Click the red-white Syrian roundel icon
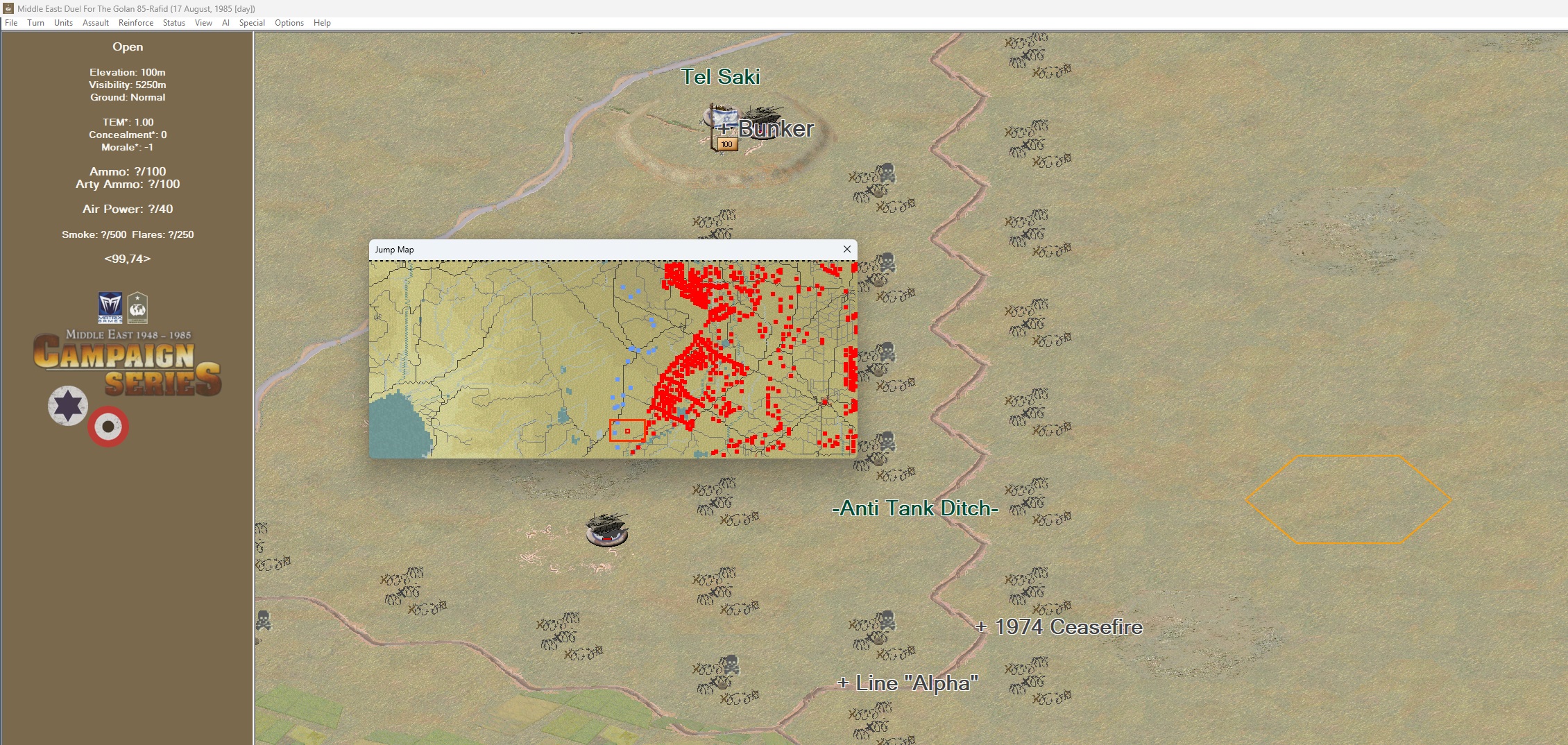The height and width of the screenshot is (745, 1568). click(108, 426)
